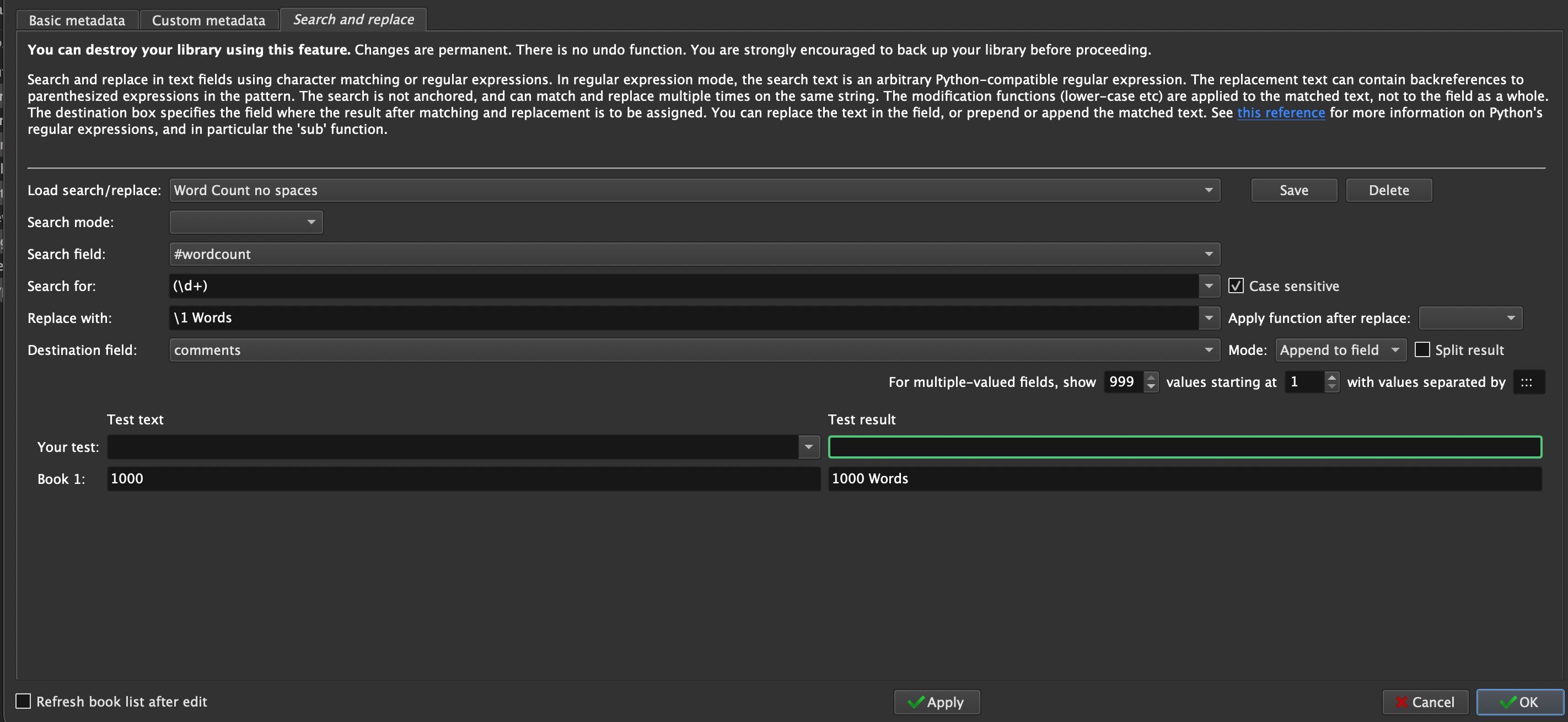The height and width of the screenshot is (722, 1568).
Task: Click the up arrow on the 999 values stepper
Action: tap(1151, 377)
